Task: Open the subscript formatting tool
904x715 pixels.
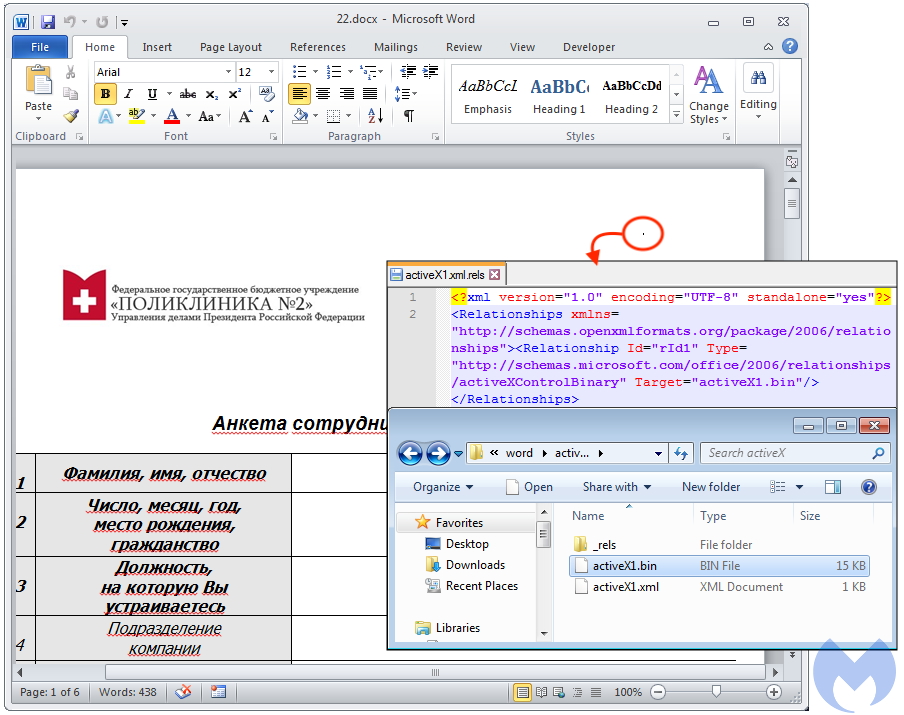Action: pos(211,95)
